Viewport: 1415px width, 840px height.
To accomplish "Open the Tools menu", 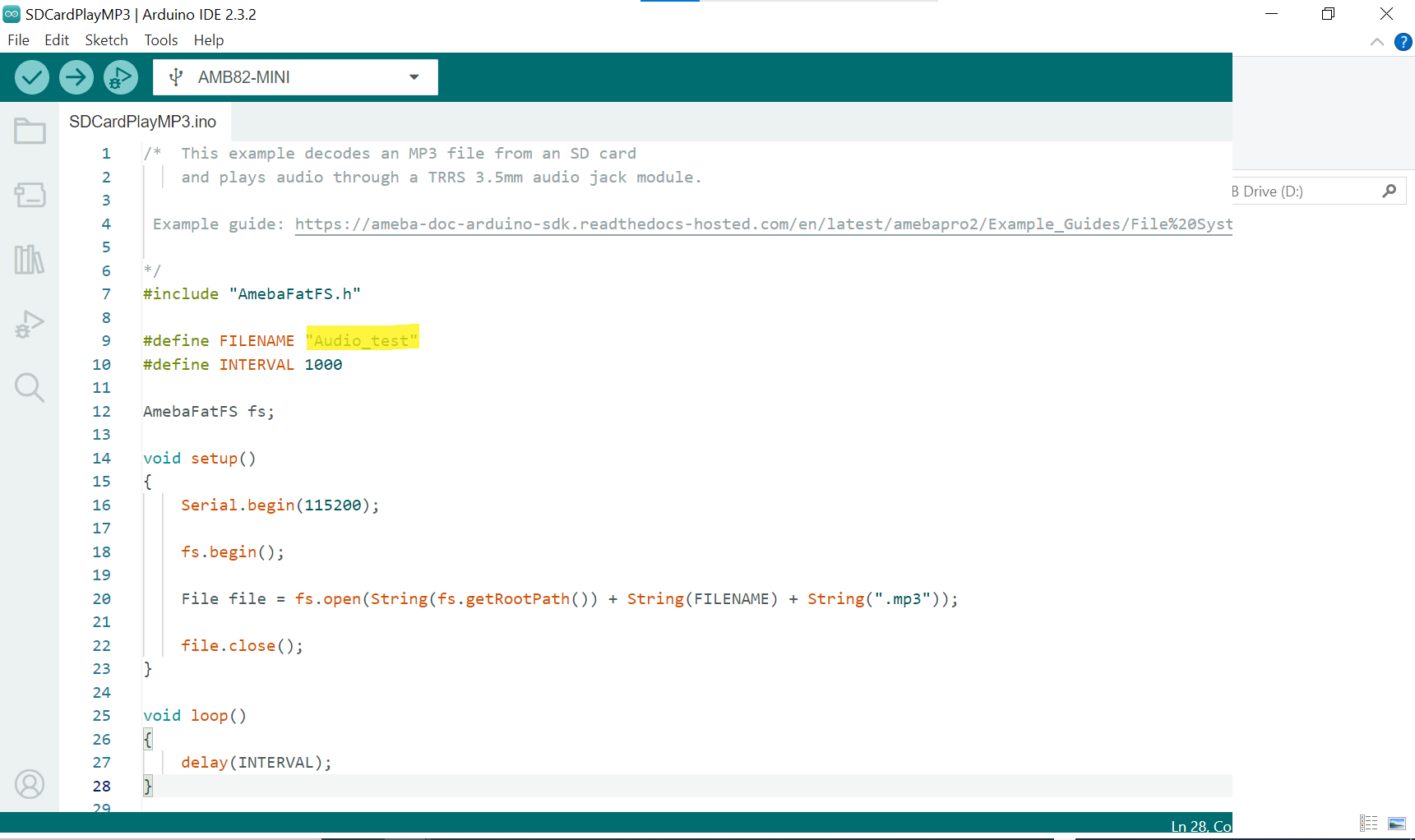I will (x=161, y=40).
